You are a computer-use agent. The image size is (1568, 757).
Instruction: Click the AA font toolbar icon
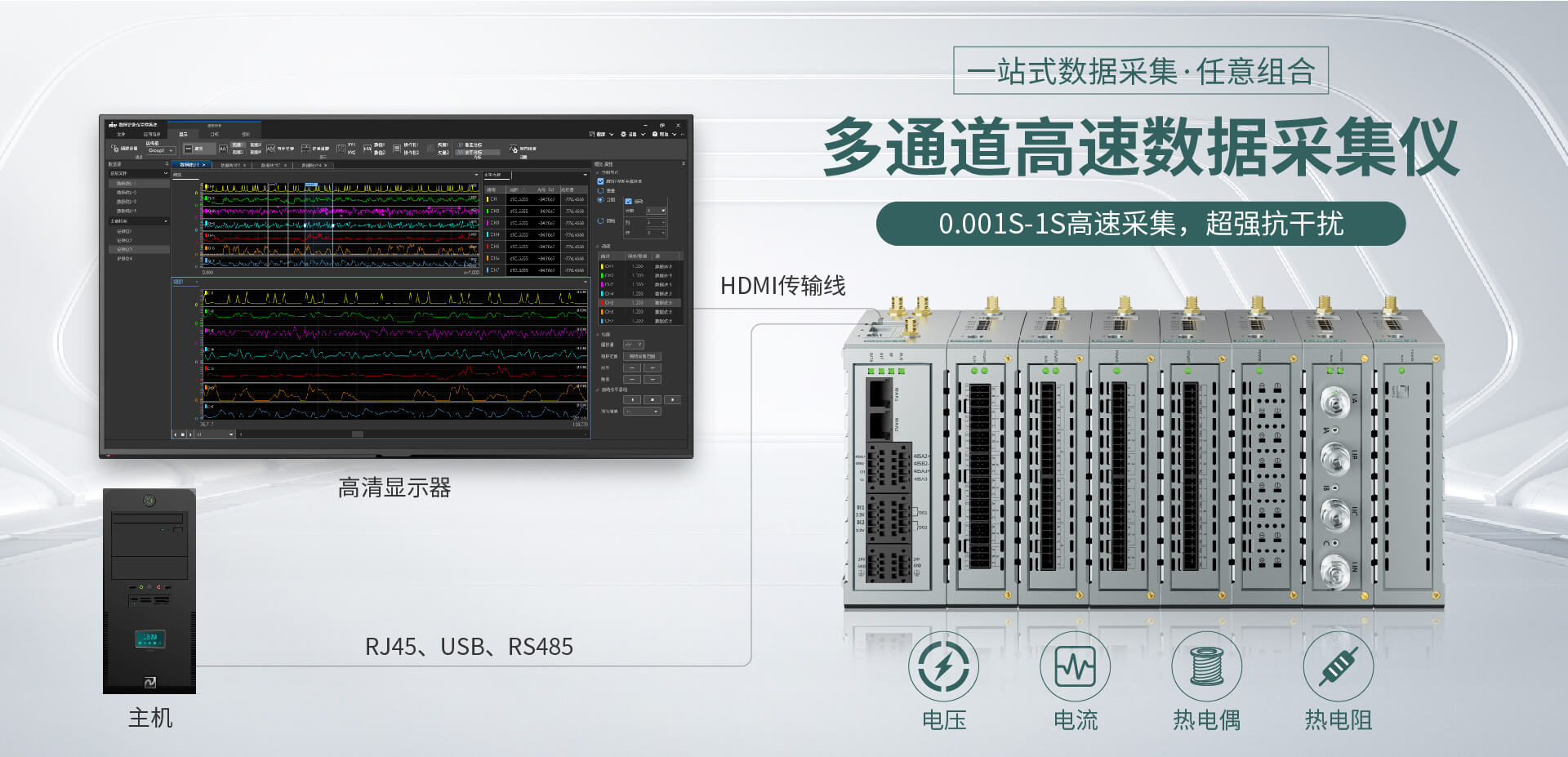click(223, 149)
